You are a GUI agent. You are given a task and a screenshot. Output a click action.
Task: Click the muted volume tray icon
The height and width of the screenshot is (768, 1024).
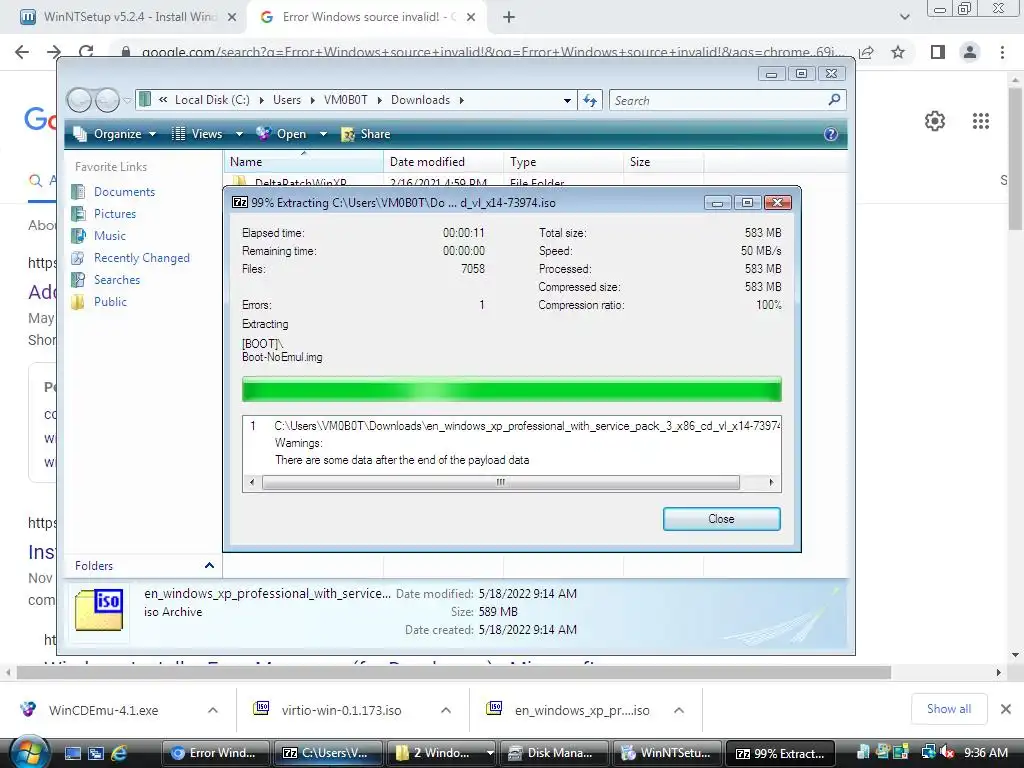pos(947,753)
